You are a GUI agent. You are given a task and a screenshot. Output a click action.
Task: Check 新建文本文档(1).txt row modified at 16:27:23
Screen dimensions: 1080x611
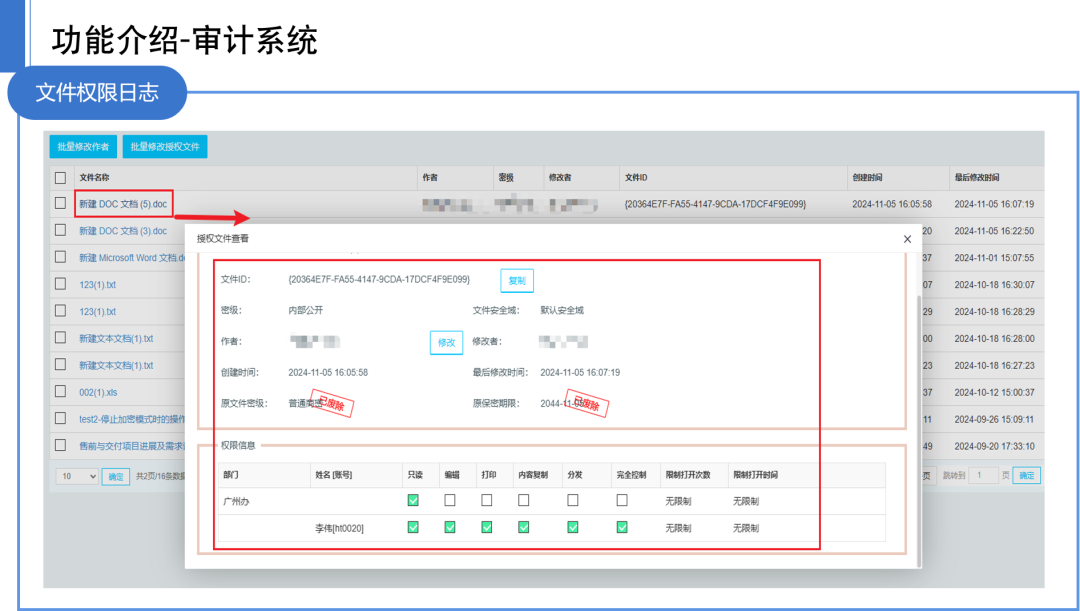tap(61, 364)
